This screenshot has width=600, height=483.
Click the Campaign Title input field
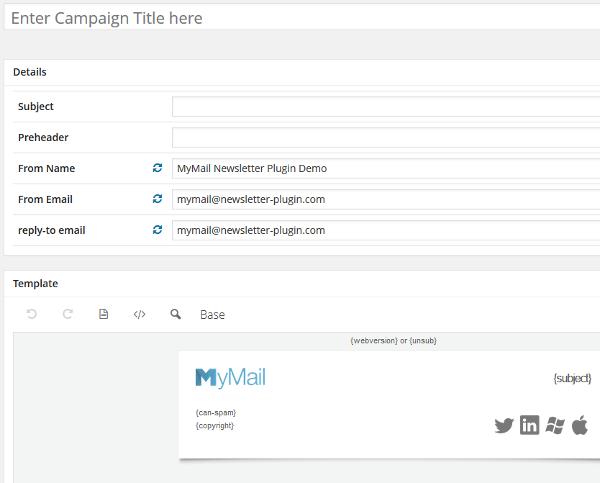[x=302, y=18]
